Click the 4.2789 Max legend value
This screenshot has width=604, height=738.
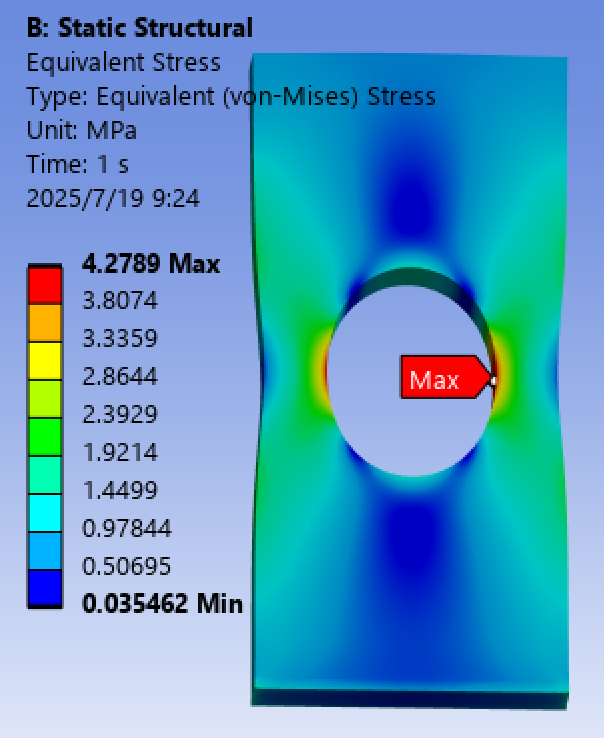[x=151, y=263]
